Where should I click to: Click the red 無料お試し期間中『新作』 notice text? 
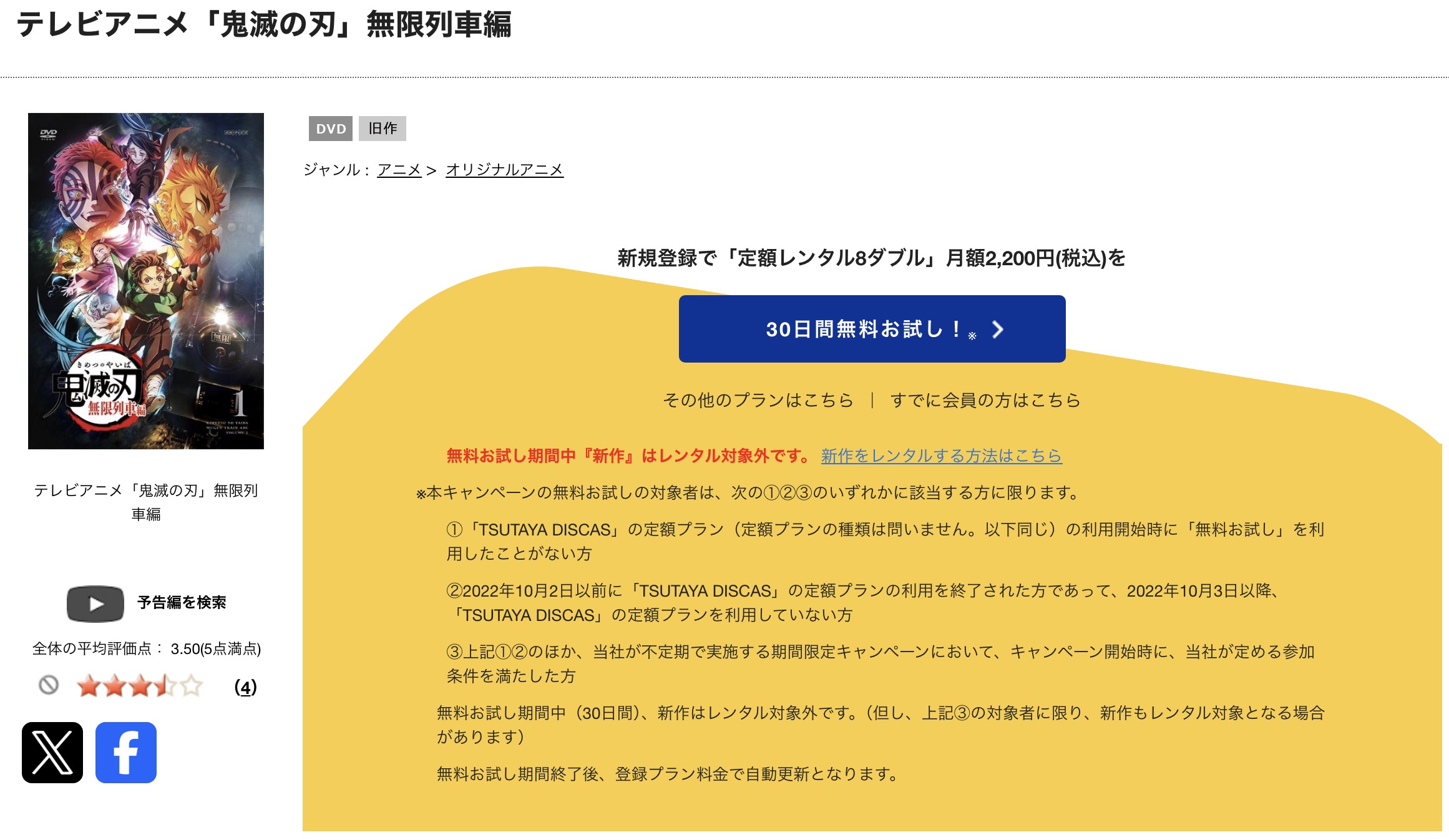point(629,456)
